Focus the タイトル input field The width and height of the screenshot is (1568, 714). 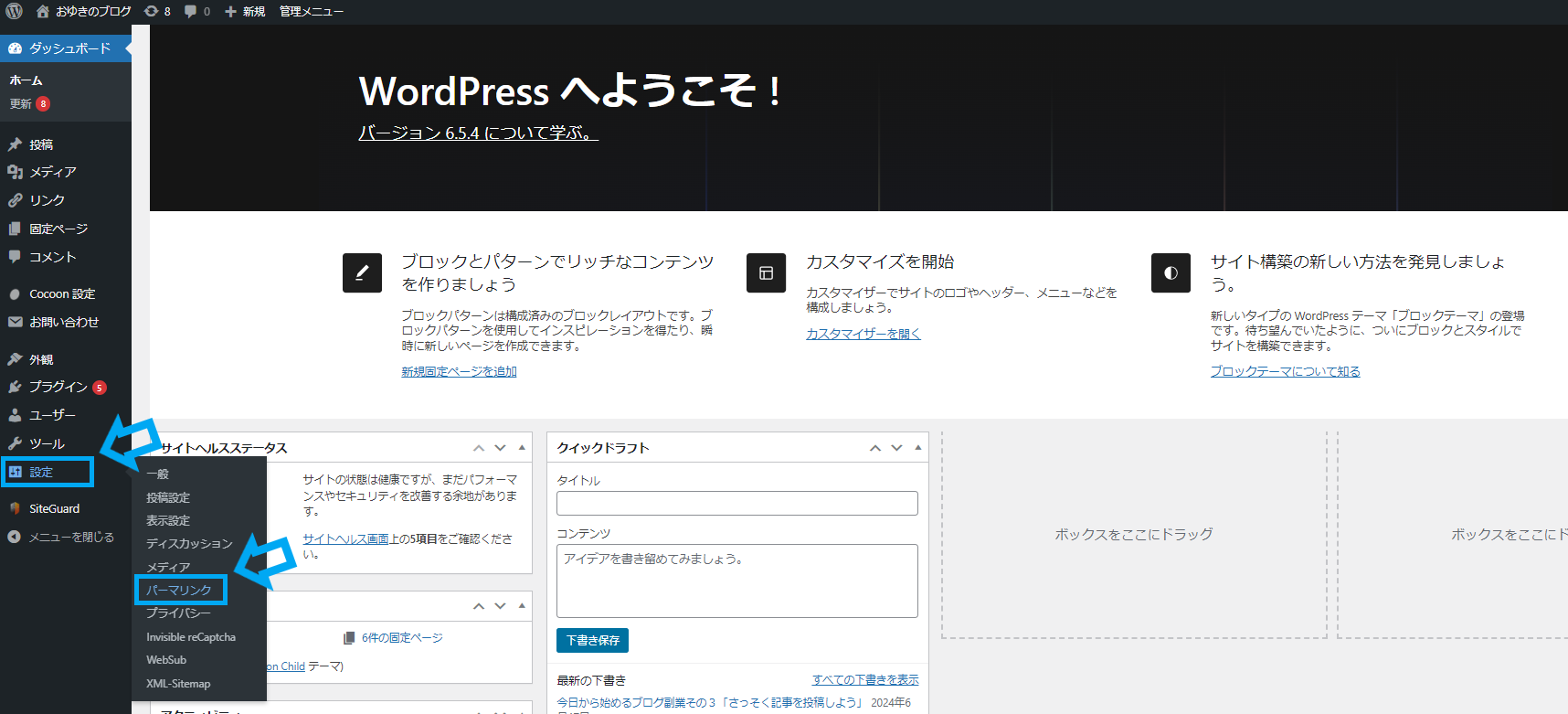(x=737, y=504)
